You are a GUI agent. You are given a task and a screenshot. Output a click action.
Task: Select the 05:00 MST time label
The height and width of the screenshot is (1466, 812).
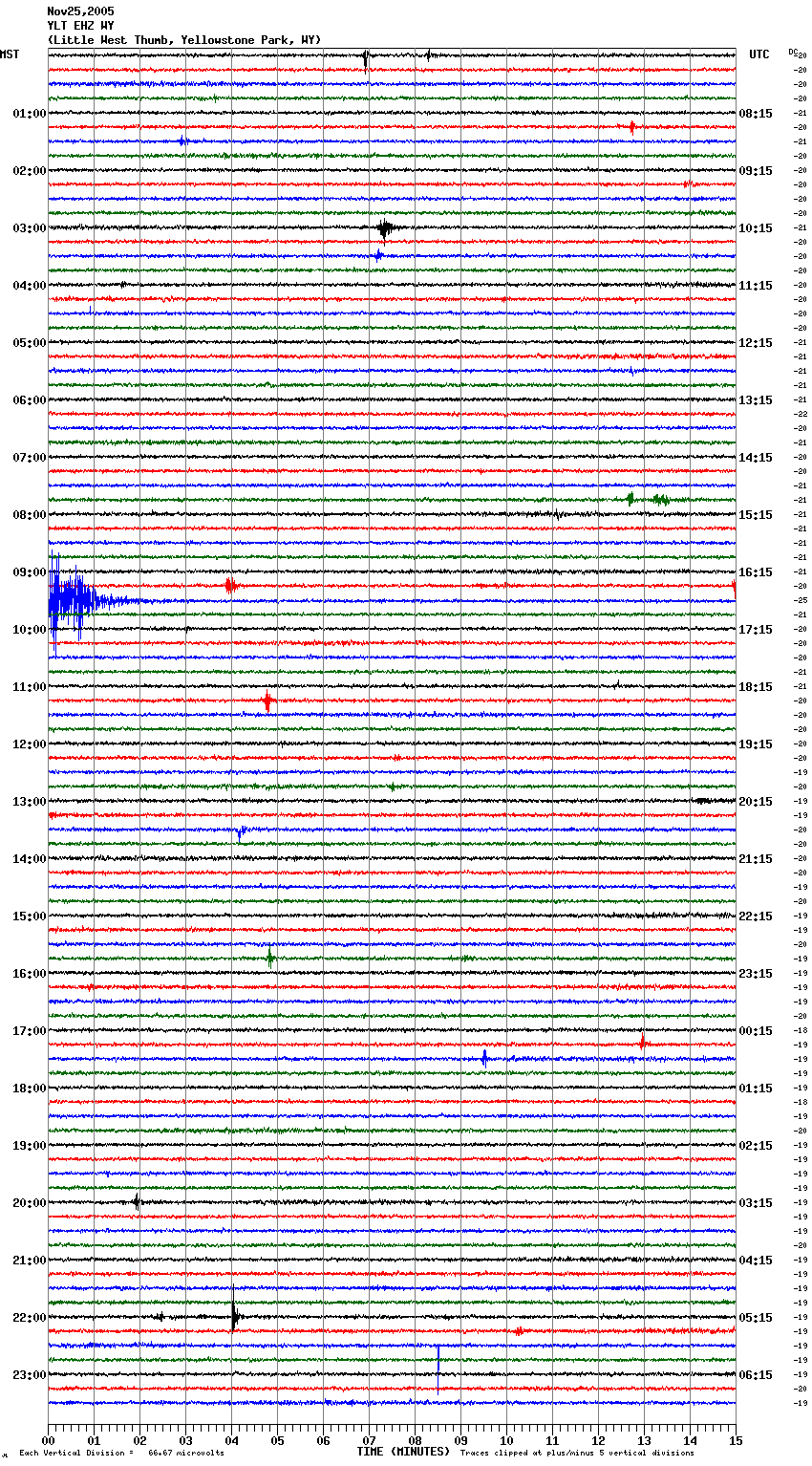pyautogui.click(x=29, y=343)
